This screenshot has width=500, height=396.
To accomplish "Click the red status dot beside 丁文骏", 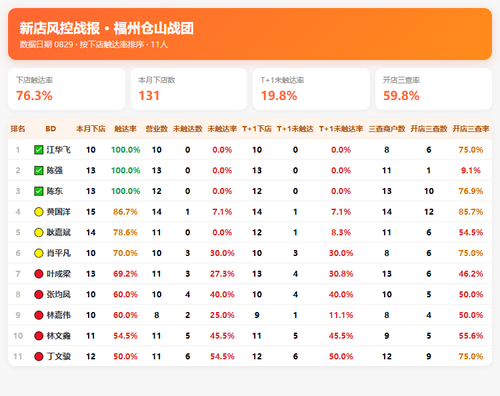I will pyautogui.click(x=39, y=356).
